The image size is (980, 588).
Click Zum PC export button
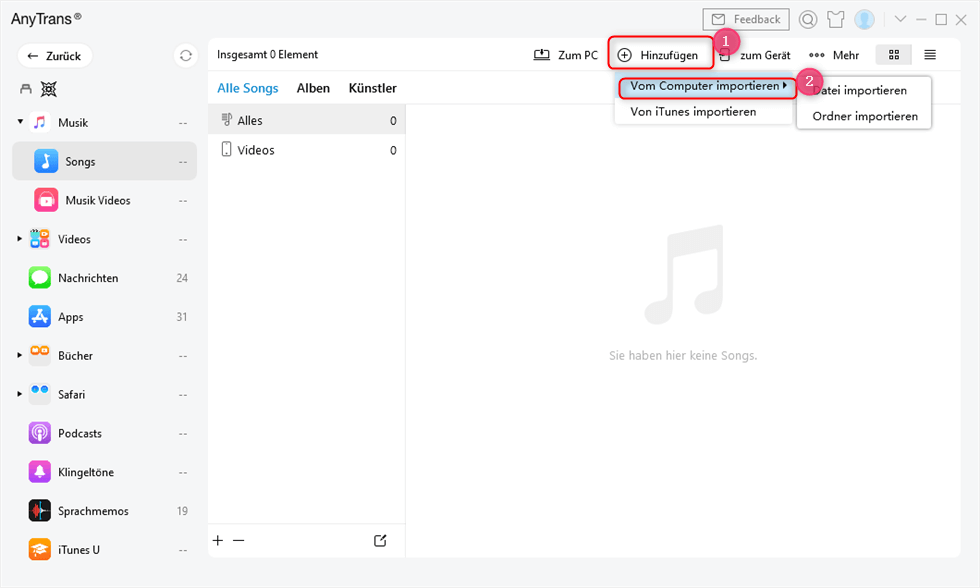pyautogui.click(x=565, y=55)
